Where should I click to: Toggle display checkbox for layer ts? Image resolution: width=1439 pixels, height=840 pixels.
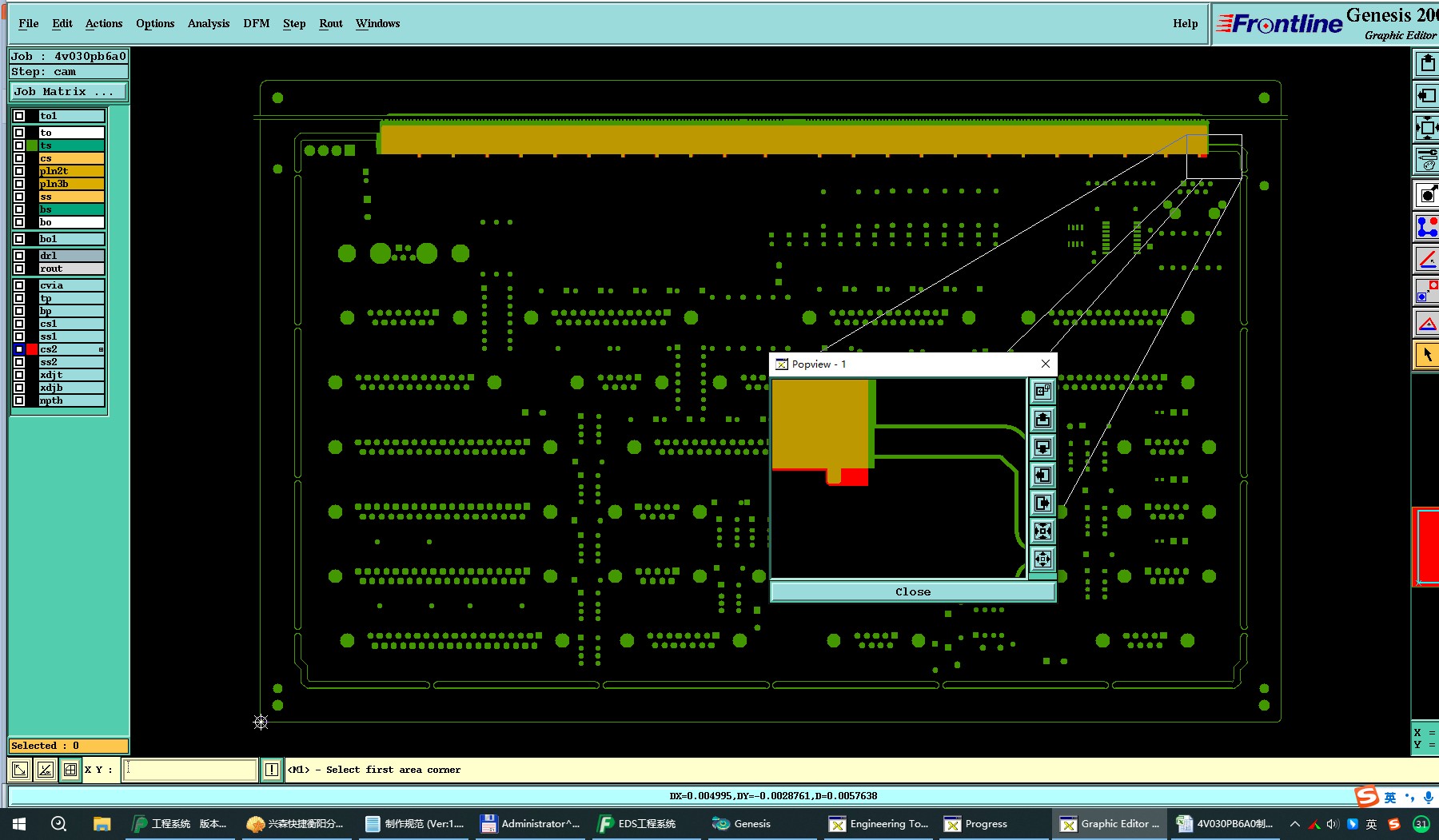point(19,145)
